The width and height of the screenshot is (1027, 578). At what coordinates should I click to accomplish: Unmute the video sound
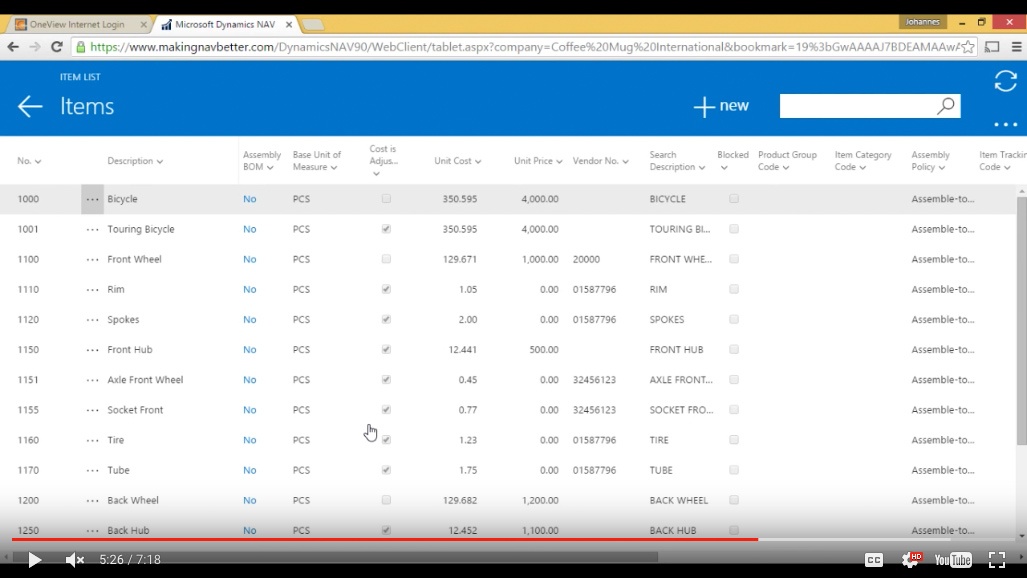tap(75, 560)
